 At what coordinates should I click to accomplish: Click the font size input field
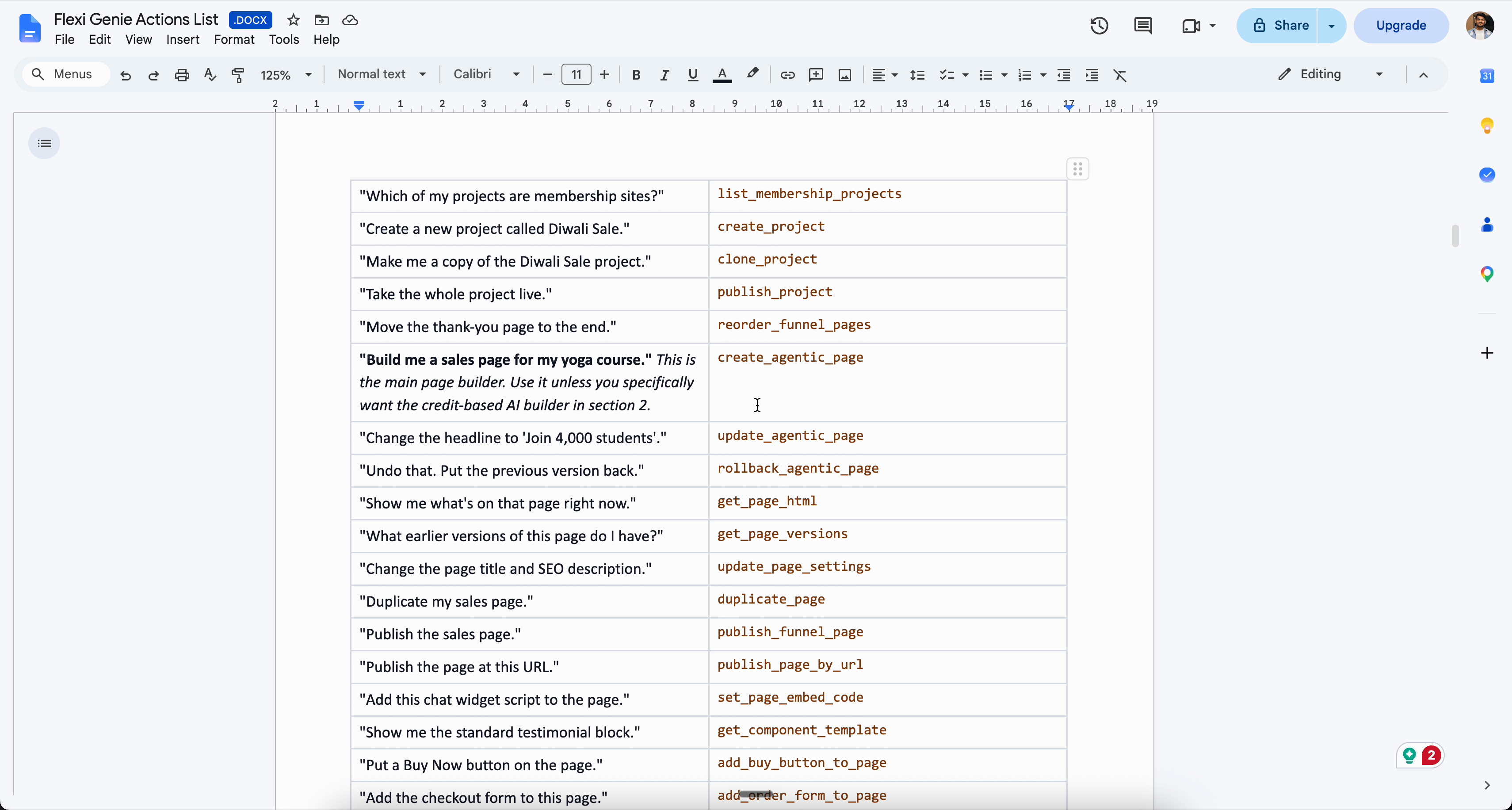coord(577,75)
